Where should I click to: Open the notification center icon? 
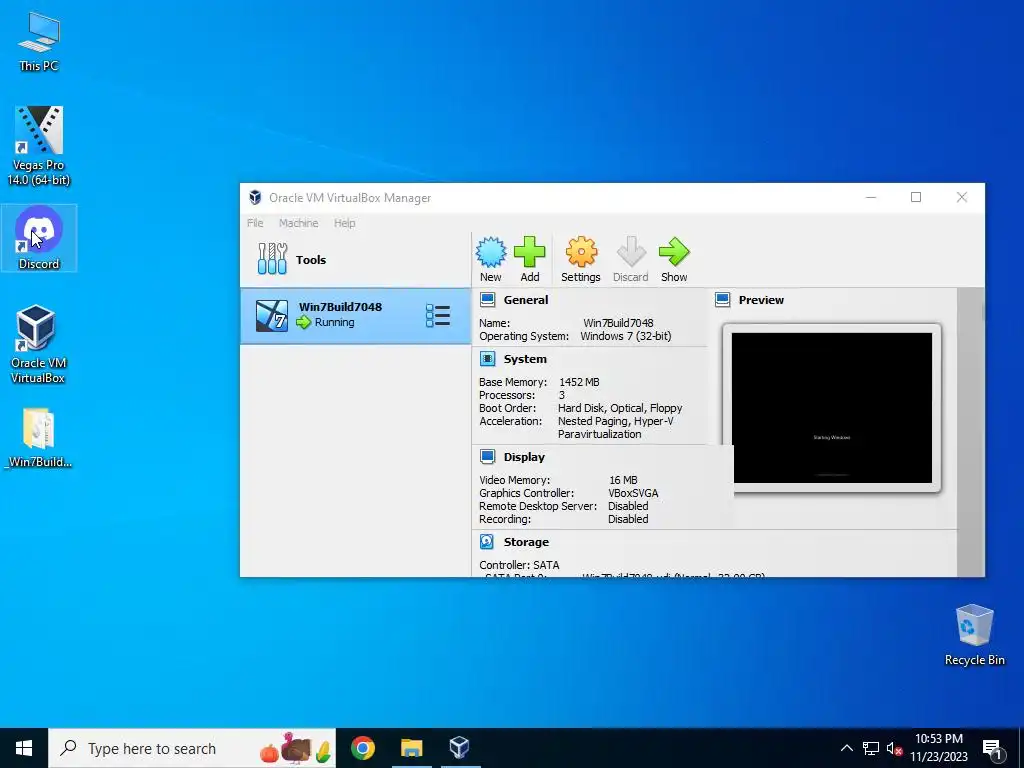tap(992, 749)
